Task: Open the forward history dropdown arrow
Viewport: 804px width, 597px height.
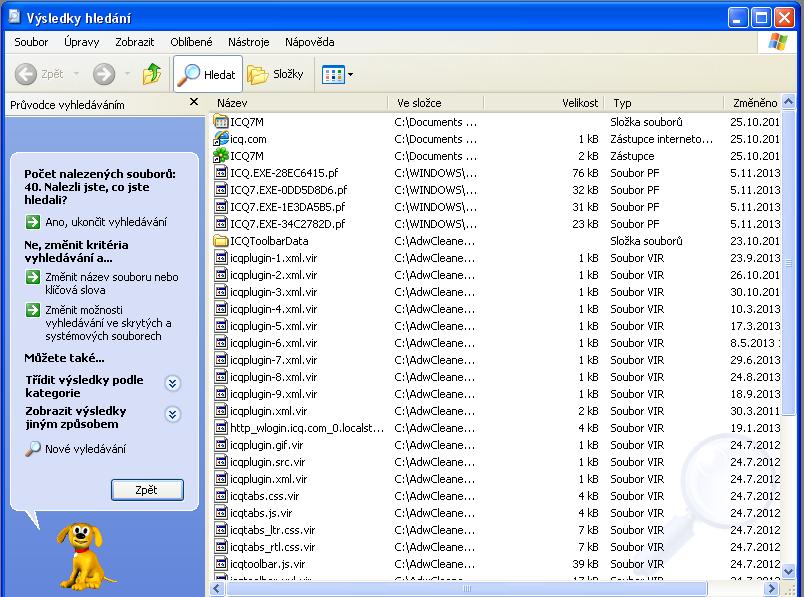Action: 127,74
